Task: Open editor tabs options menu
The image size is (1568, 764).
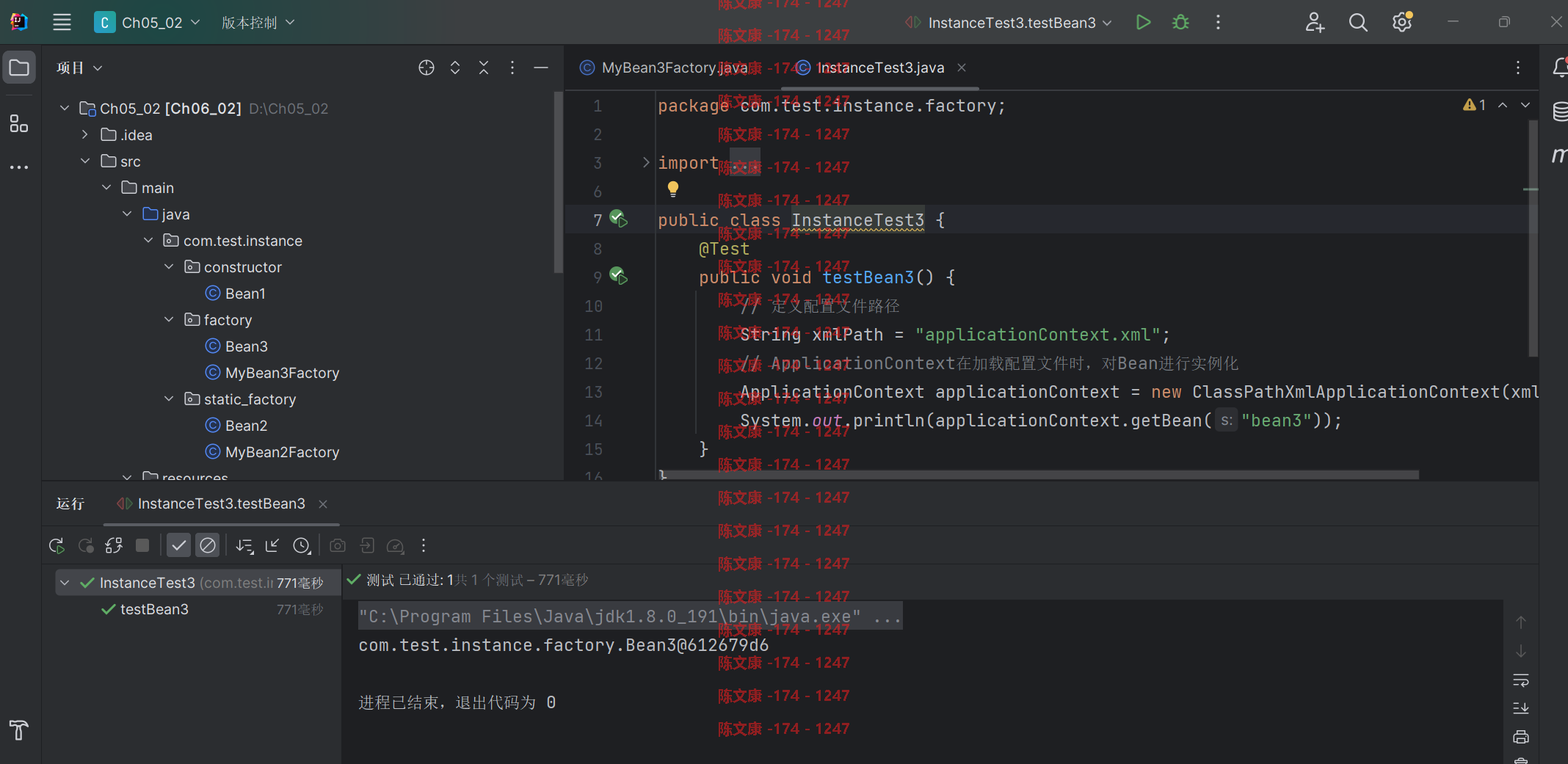Action: coord(1518,68)
